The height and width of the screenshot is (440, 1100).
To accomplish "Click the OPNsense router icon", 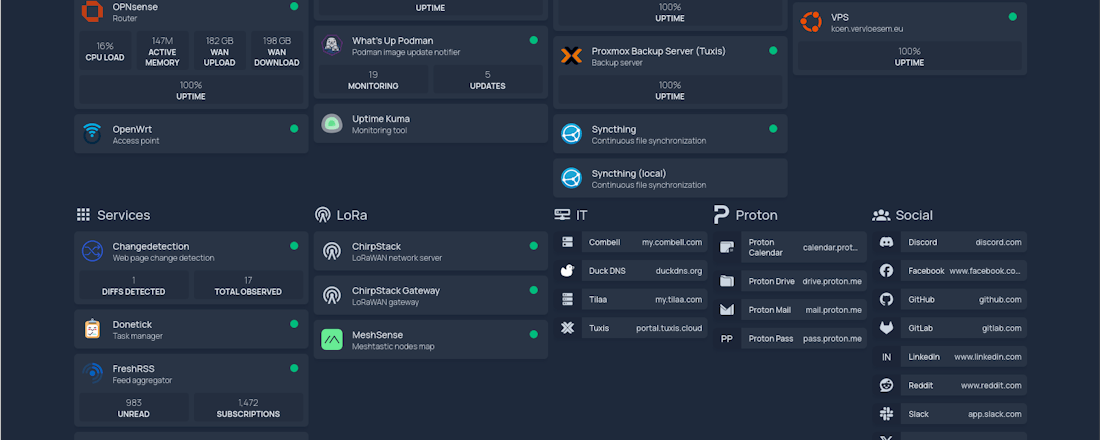I will 92,11.
